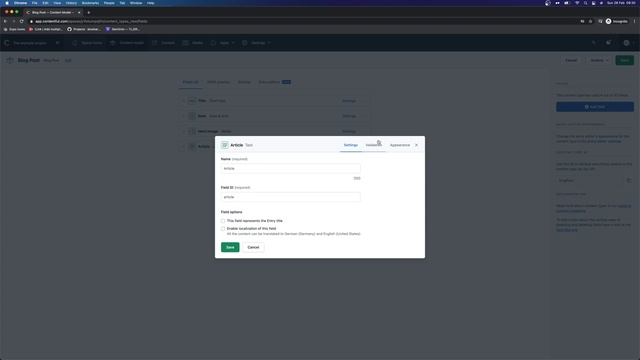Click the green Save button in dialog
Screen dimensions: 640x360
pyautogui.click(x=230, y=247)
